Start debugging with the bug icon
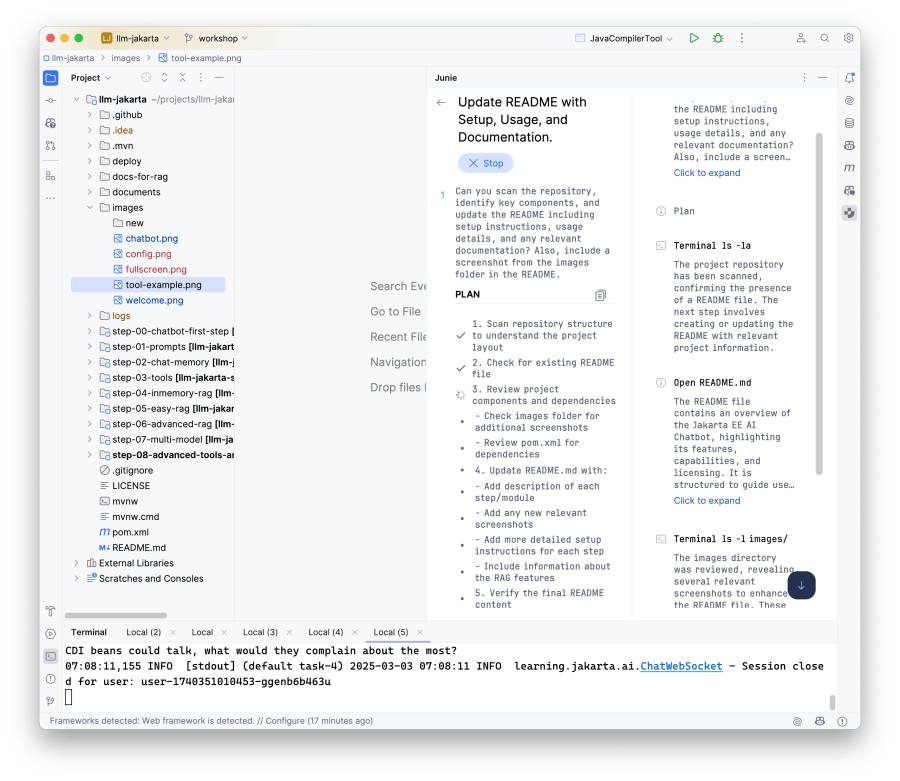The height and width of the screenshot is (781, 900). 717,38
